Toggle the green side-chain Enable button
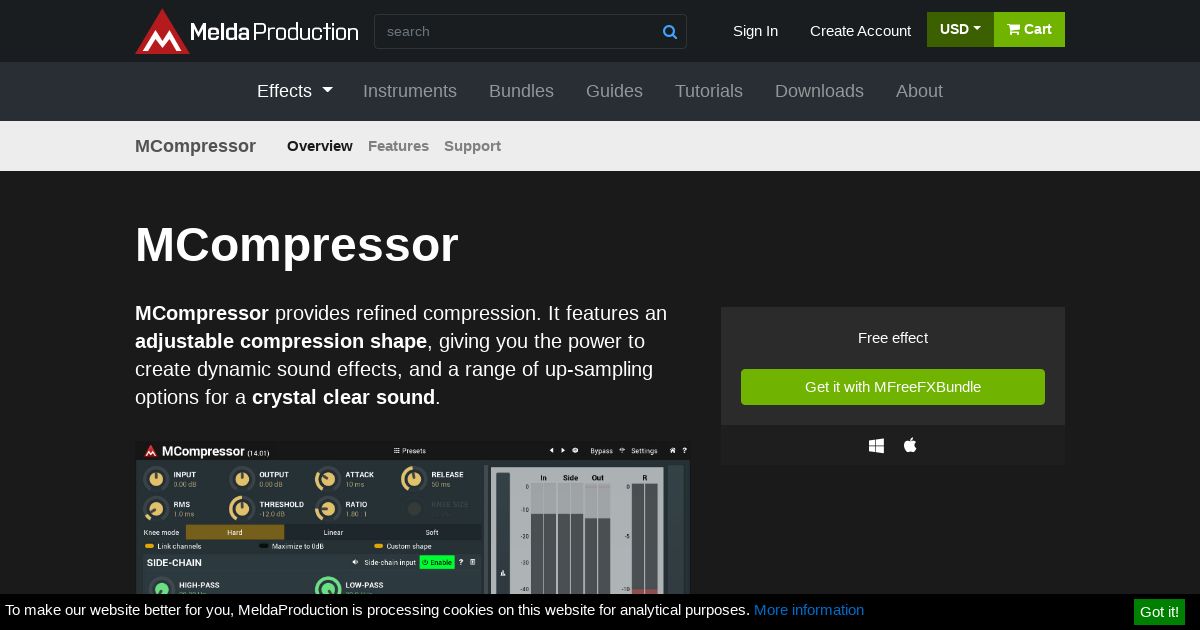Screen dimensions: 1200x630 [x=437, y=562]
